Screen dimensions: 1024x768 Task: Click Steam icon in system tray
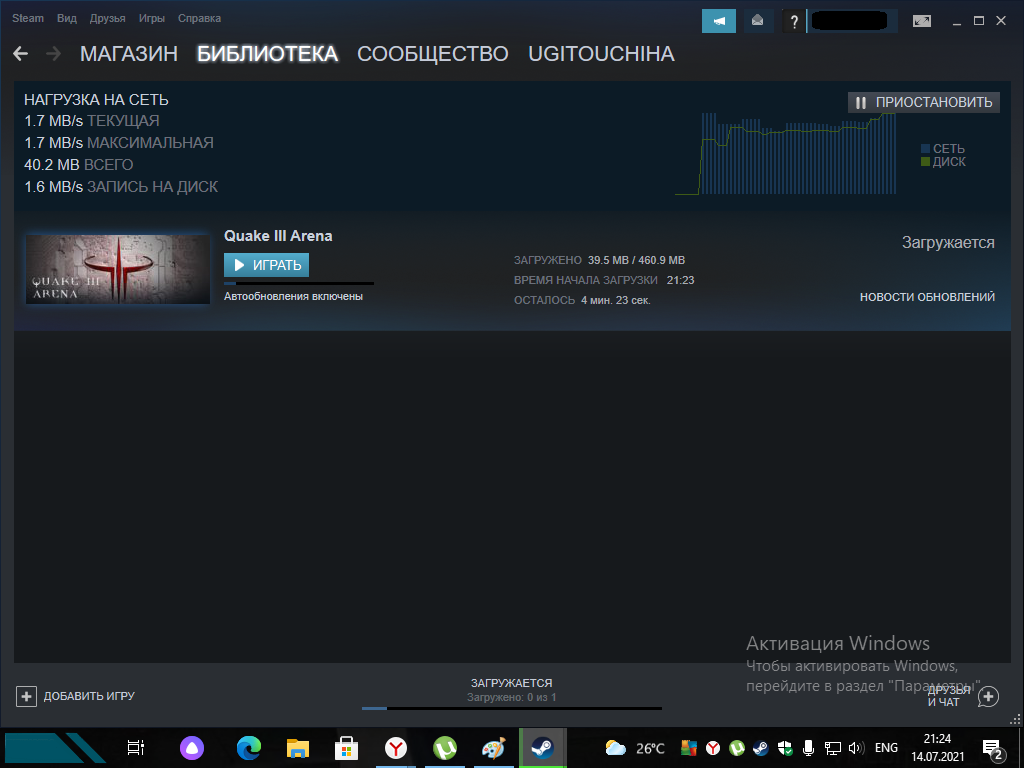click(x=761, y=748)
